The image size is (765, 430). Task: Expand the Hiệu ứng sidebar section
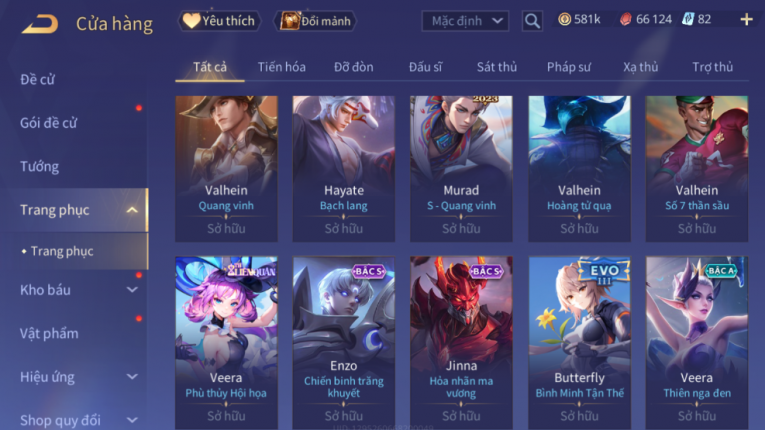pyautogui.click(x=132, y=377)
